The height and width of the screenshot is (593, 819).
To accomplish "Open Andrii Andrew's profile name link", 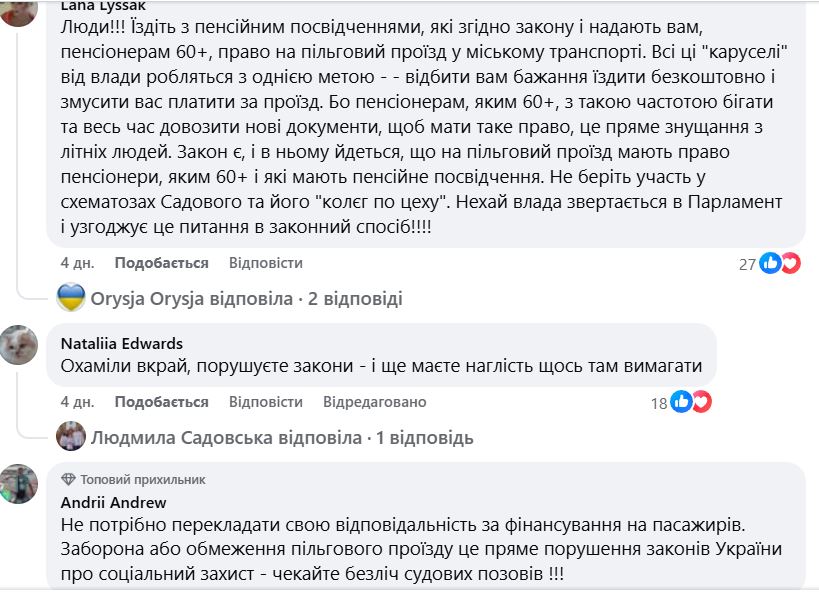I will click(x=113, y=502).
